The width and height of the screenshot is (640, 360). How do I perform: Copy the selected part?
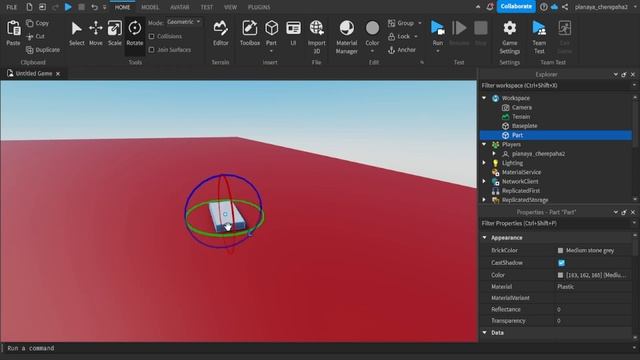[37, 23]
